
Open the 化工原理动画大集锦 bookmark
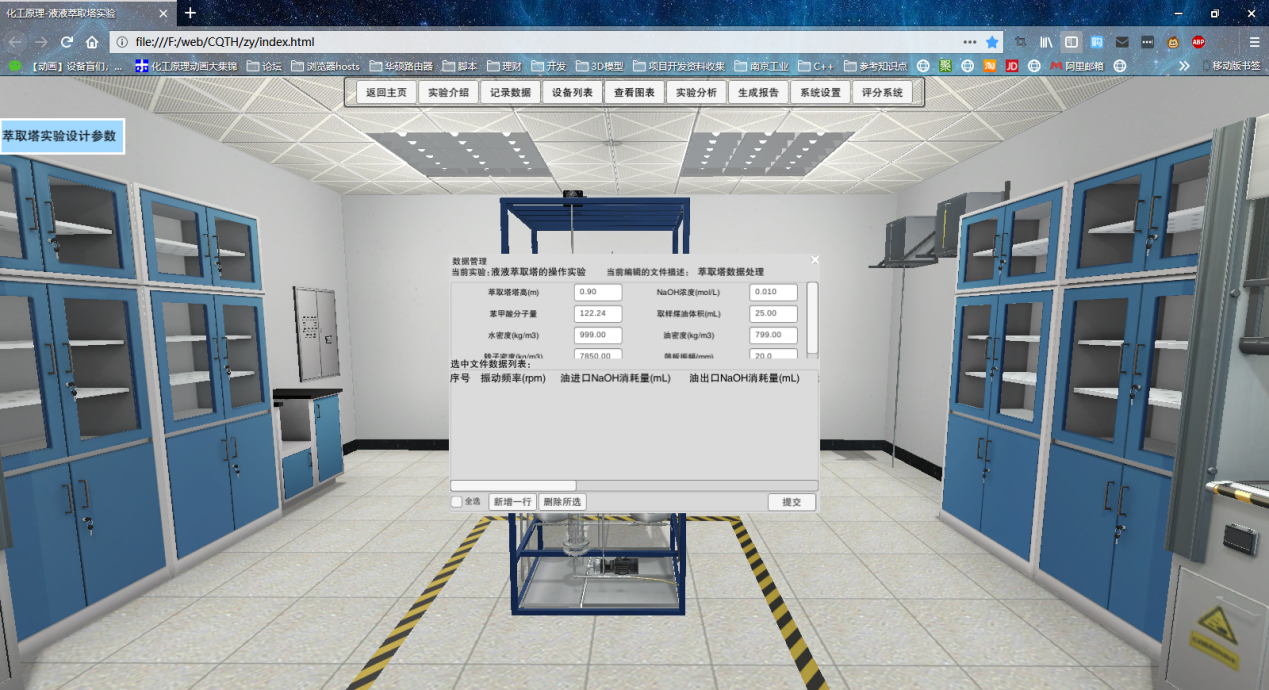tap(188, 66)
